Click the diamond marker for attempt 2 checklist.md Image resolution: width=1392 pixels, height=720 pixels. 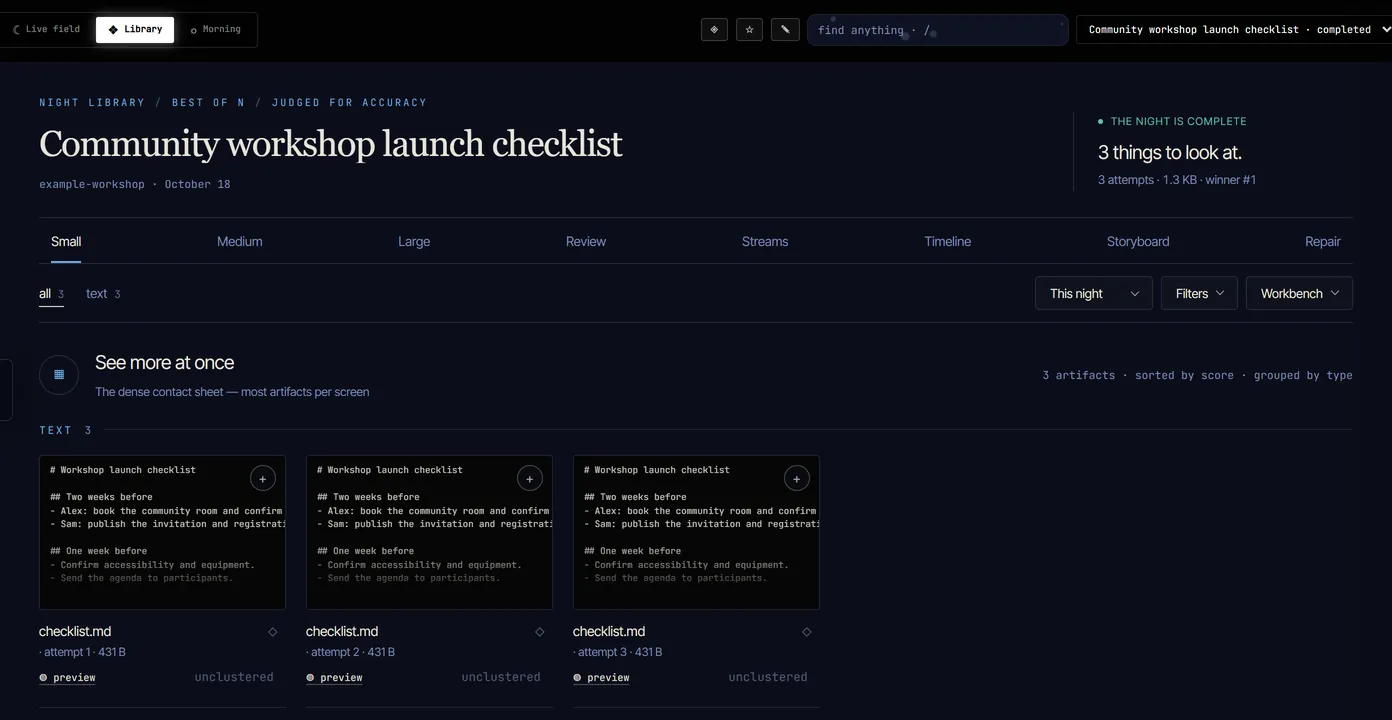coord(540,632)
